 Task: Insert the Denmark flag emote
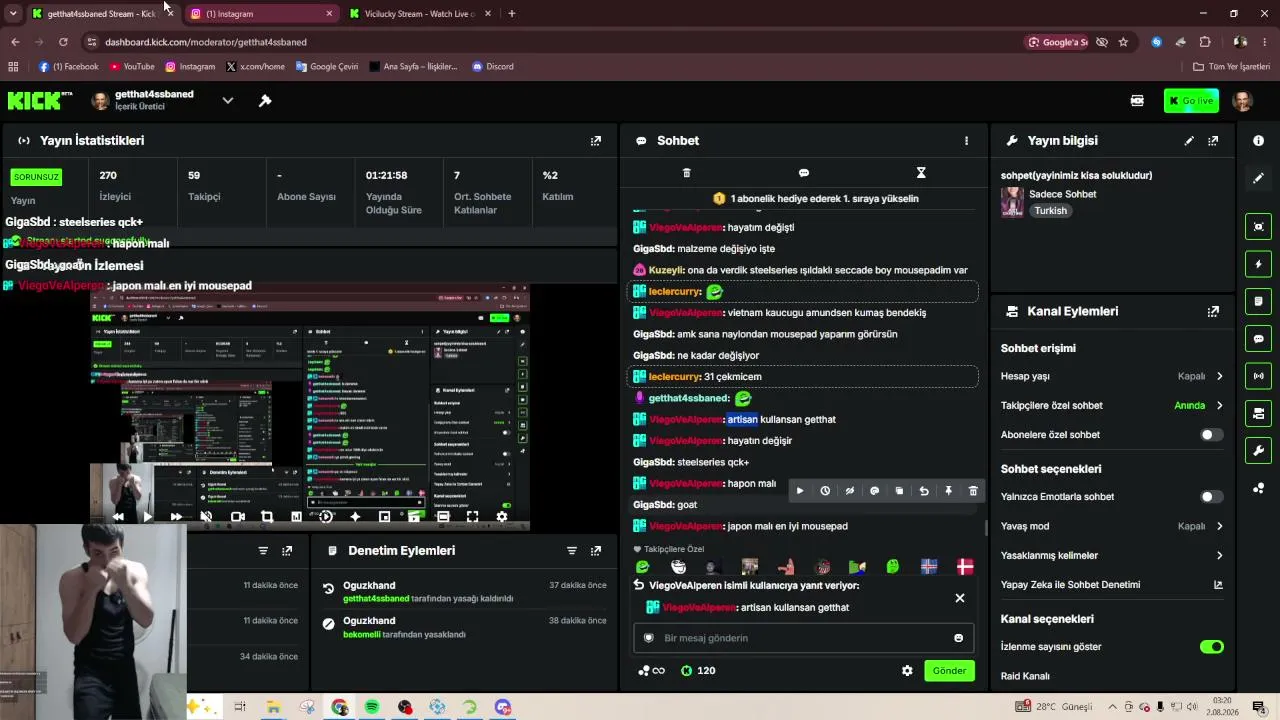tap(965, 567)
